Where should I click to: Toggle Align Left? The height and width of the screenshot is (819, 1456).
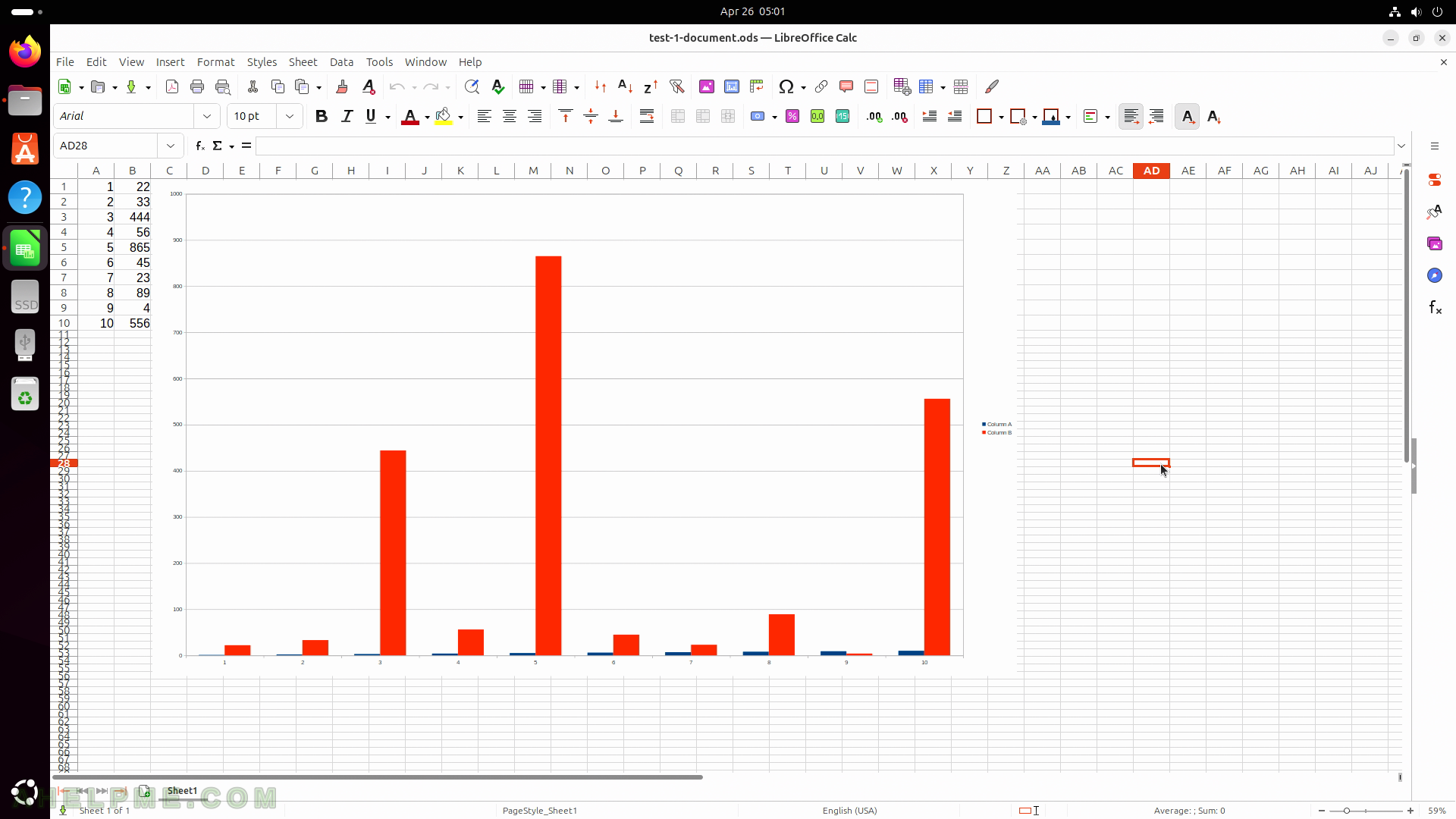(484, 116)
